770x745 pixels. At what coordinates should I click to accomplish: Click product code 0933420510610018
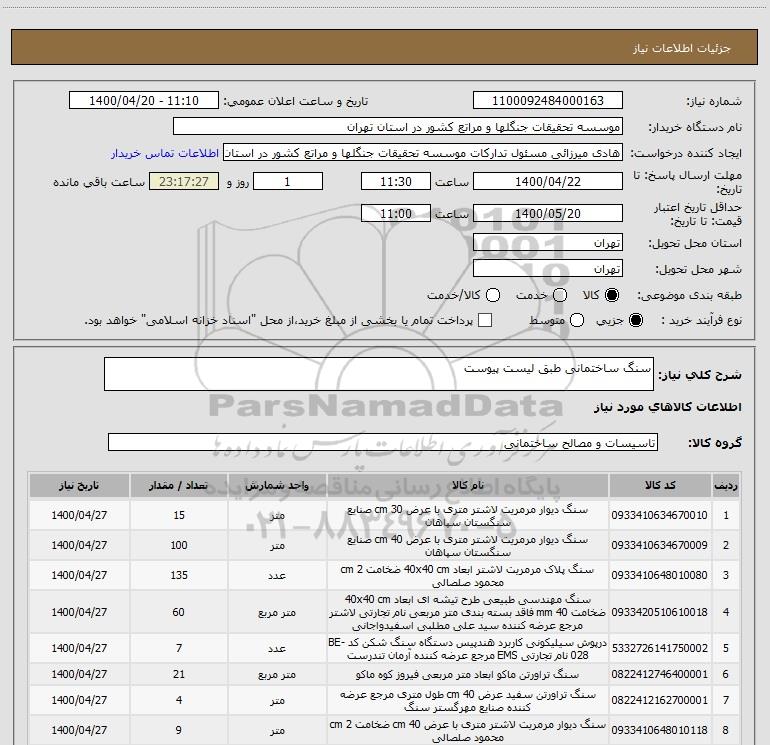[660, 612]
